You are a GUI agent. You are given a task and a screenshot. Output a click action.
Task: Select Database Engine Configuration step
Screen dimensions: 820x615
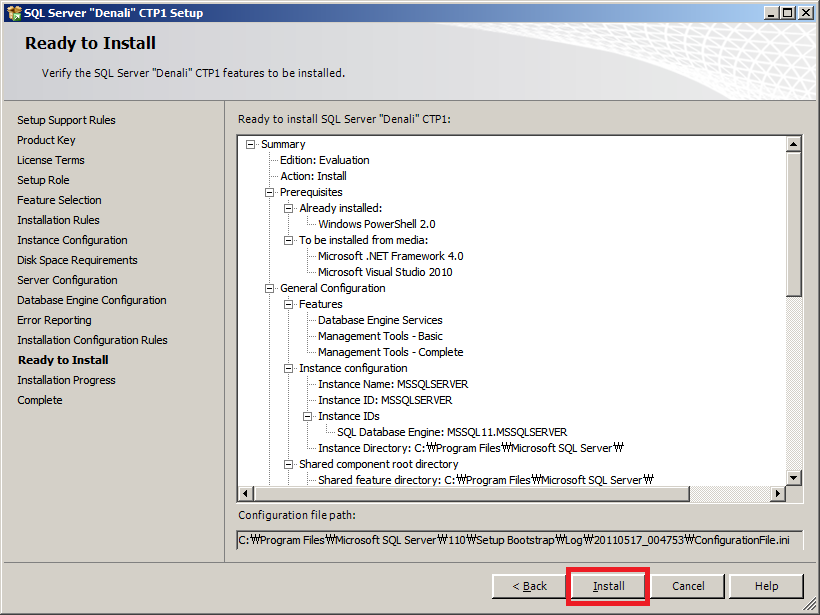(x=92, y=300)
